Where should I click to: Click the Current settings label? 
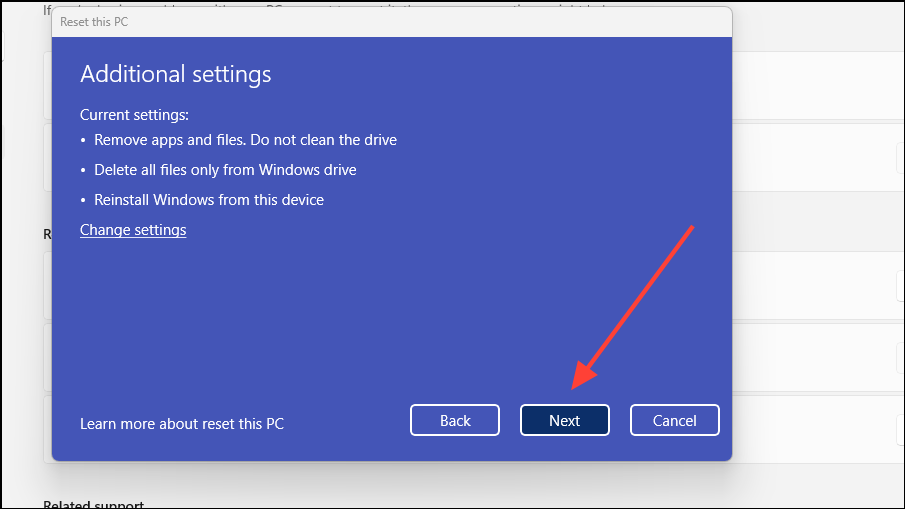(x=134, y=115)
